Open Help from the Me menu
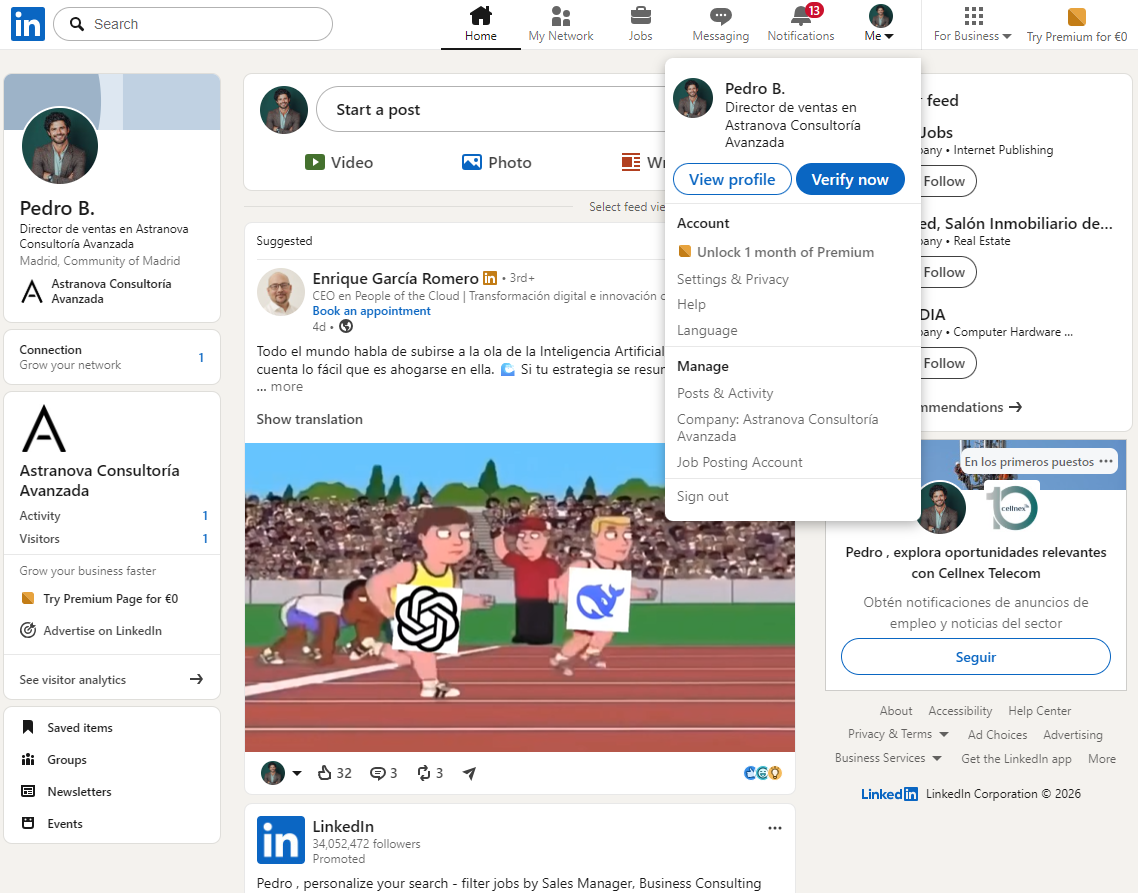This screenshot has height=893, width=1138. [x=691, y=304]
